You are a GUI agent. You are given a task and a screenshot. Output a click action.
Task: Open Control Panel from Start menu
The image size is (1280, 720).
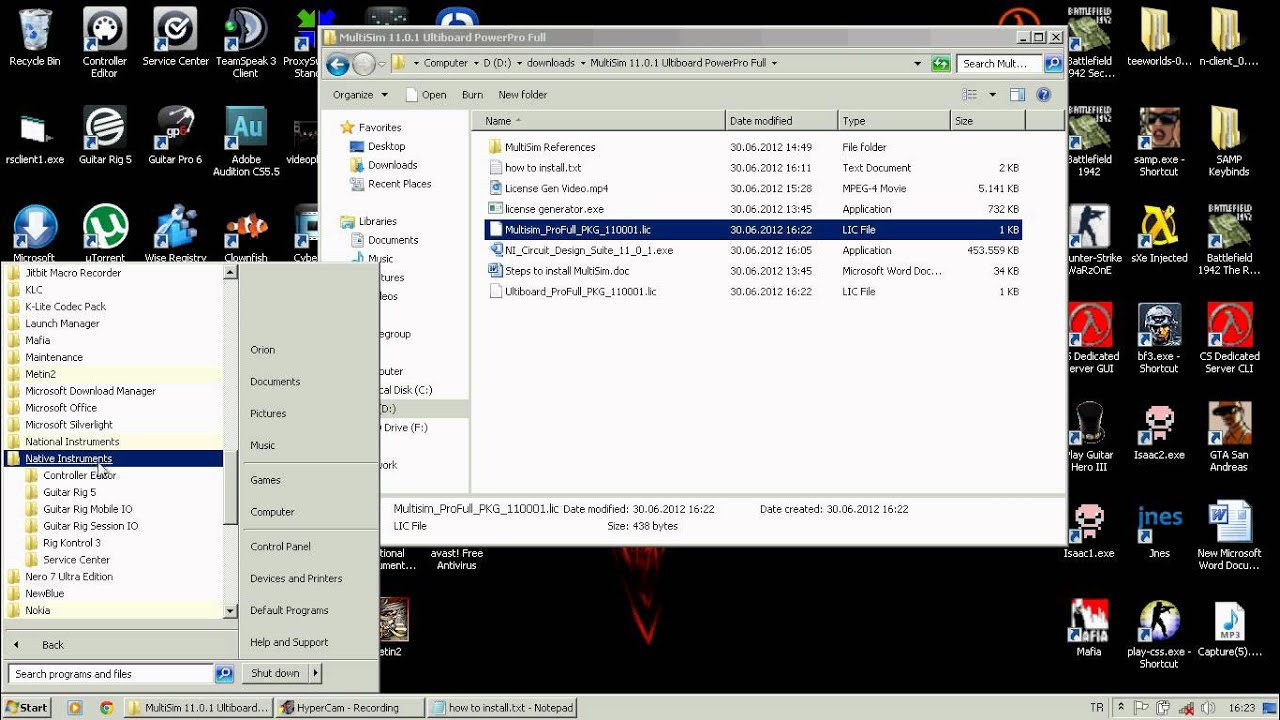280,547
